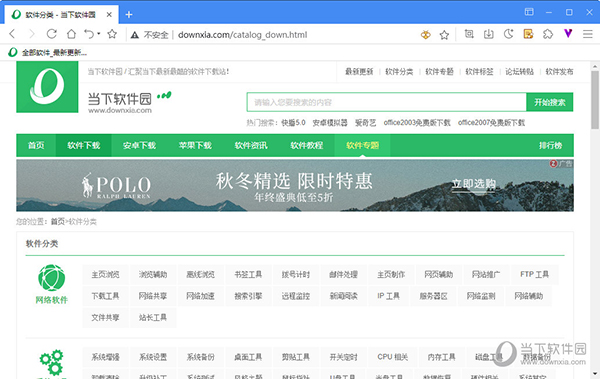Image resolution: width=600 pixels, height=379 pixels.
Task: Select the 首页 navigation tab
Action: pos(36,145)
